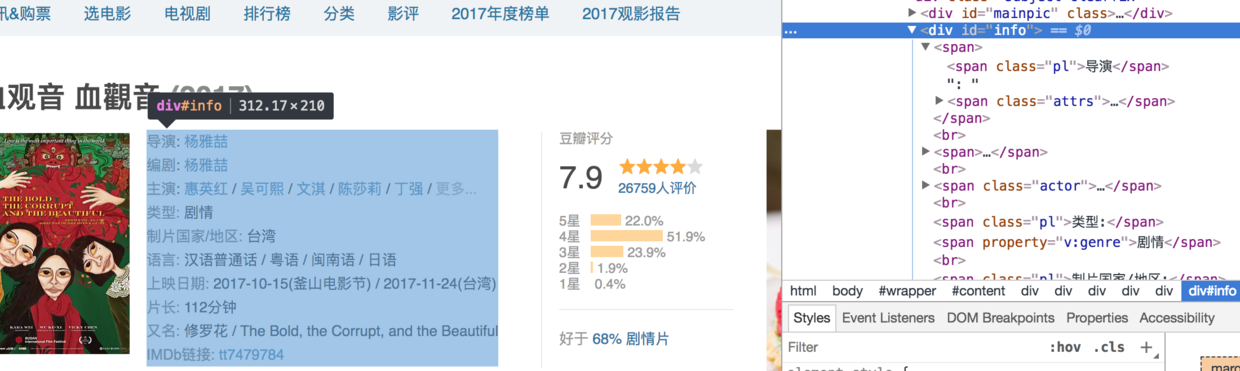Select the span class="pl" 导演 DOM row

pyautogui.click(x=1057, y=67)
